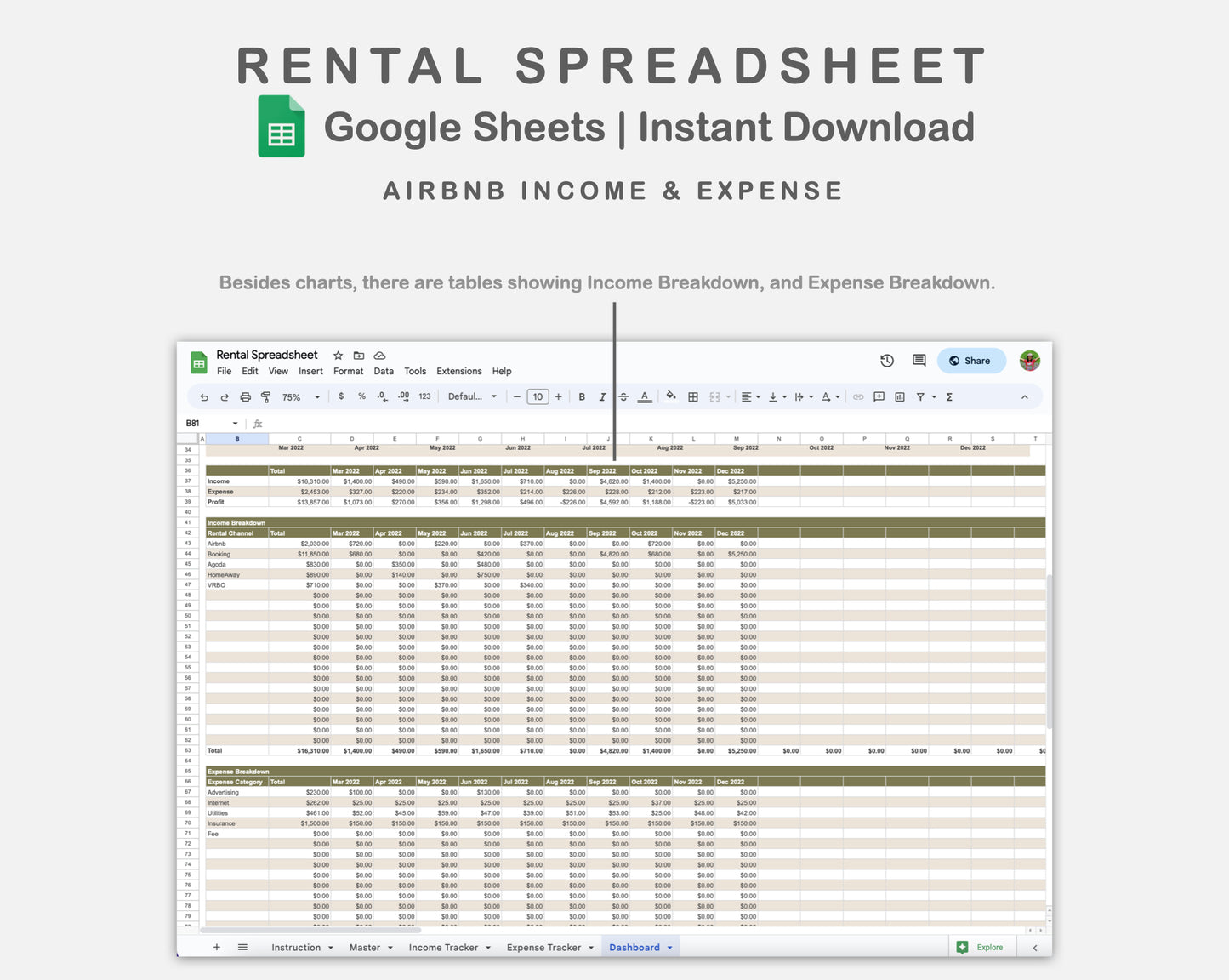Toggle bold formatting
Viewport: 1229px width, 980px height.
pos(582,396)
